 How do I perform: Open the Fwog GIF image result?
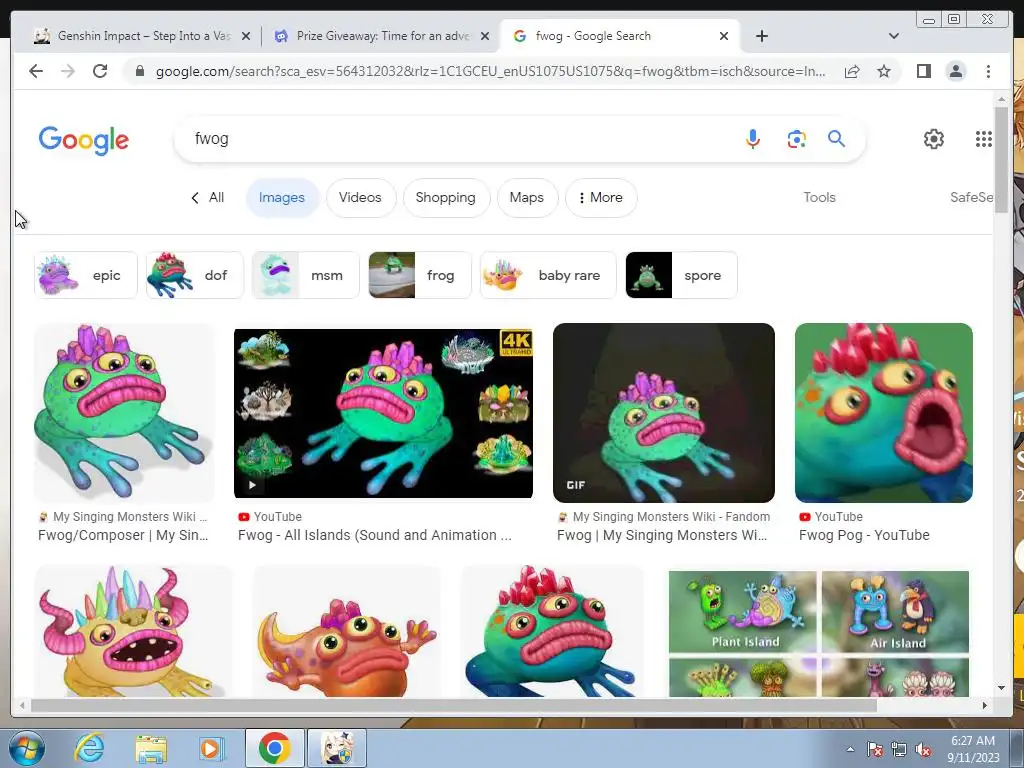coord(664,413)
